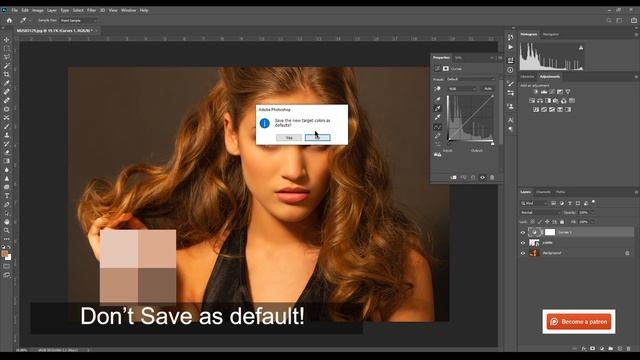The height and width of the screenshot is (360, 640).
Task: Add a Vibrance adjustment from Adjustments panel
Action: click(x=568, y=92)
